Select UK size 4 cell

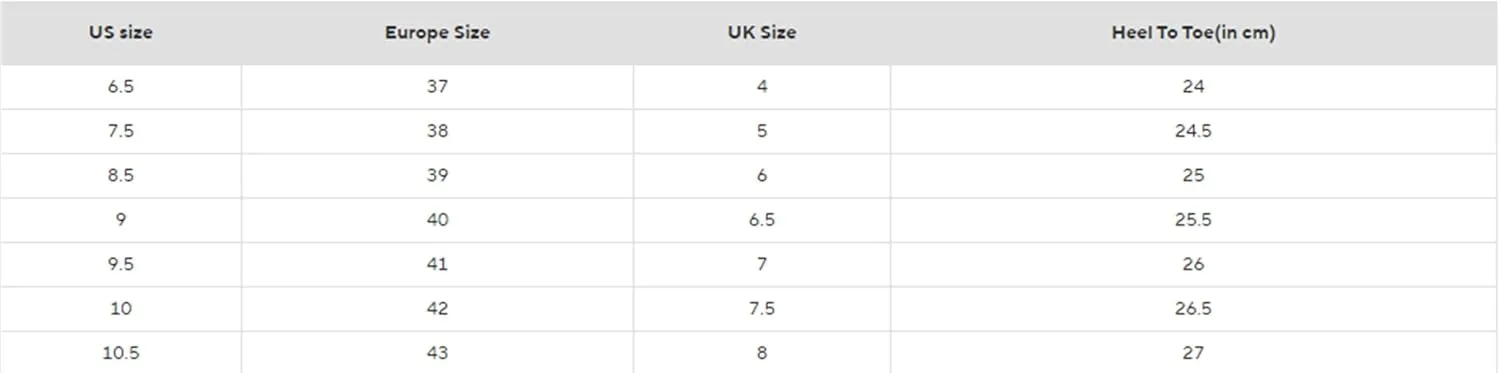(x=762, y=87)
